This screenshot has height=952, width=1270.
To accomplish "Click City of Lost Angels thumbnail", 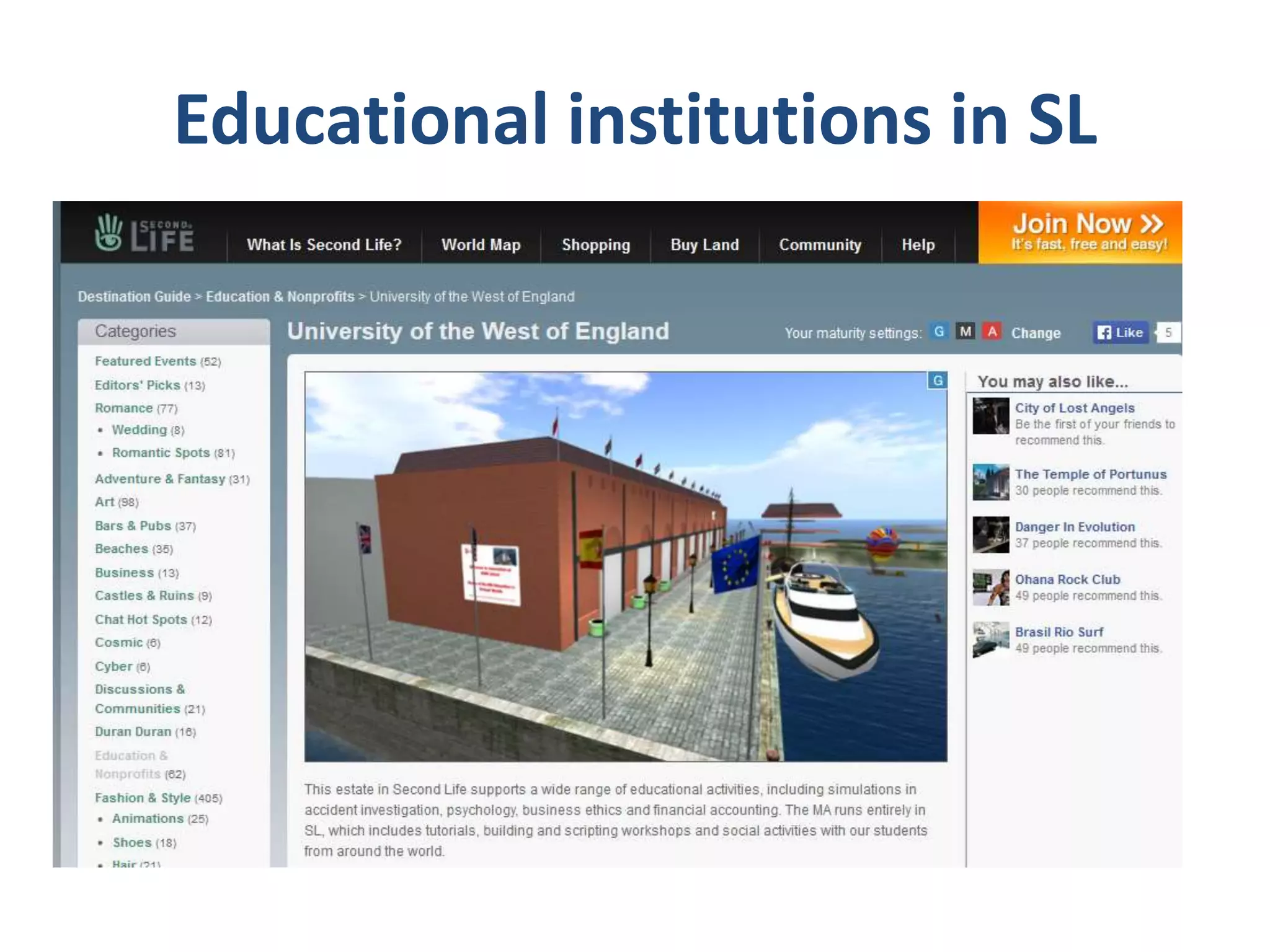I will (991, 416).
